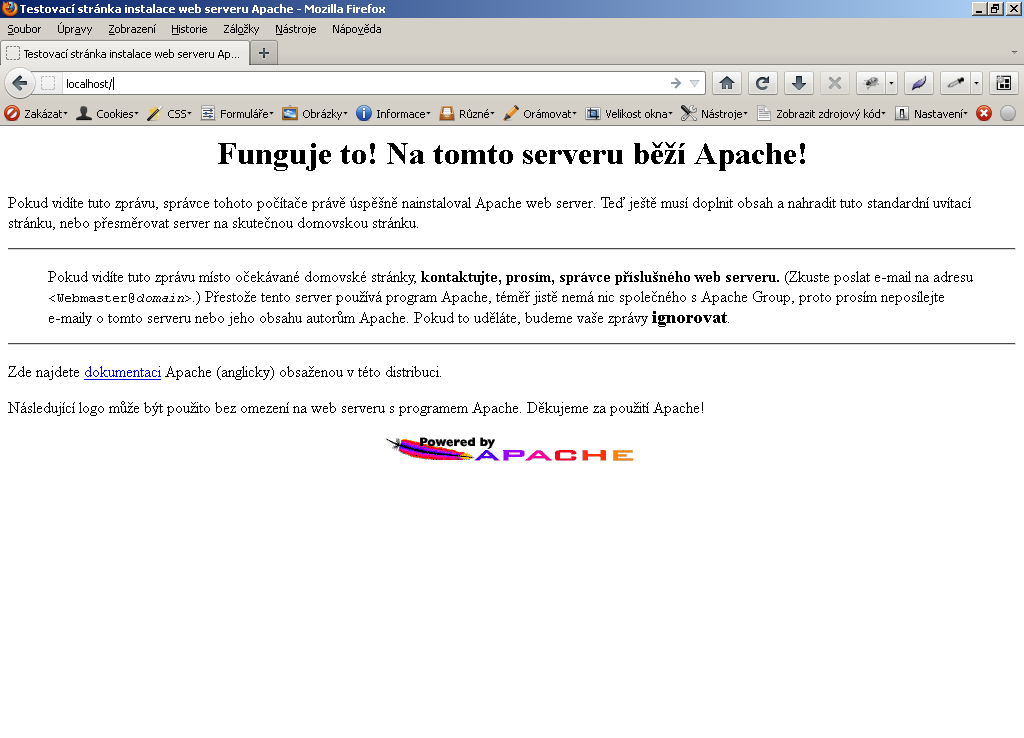Open the URL history dropdown arrow
1024x738 pixels.
point(694,83)
